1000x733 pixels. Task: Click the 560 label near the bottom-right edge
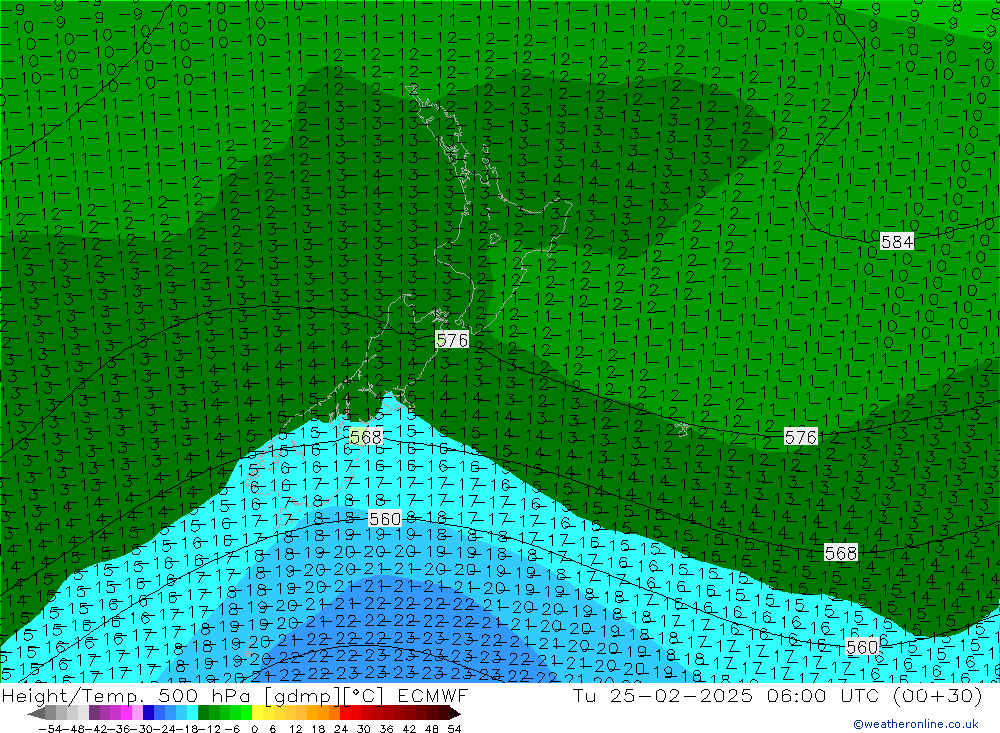tap(861, 647)
